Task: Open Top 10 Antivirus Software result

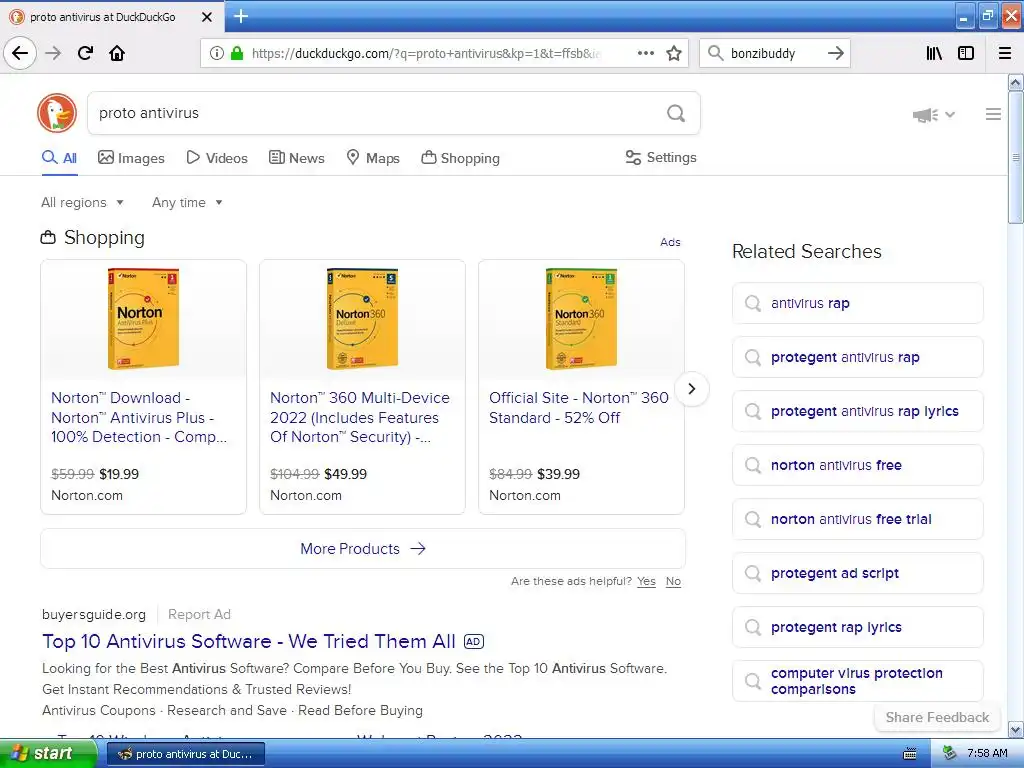Action: pyautogui.click(x=249, y=641)
